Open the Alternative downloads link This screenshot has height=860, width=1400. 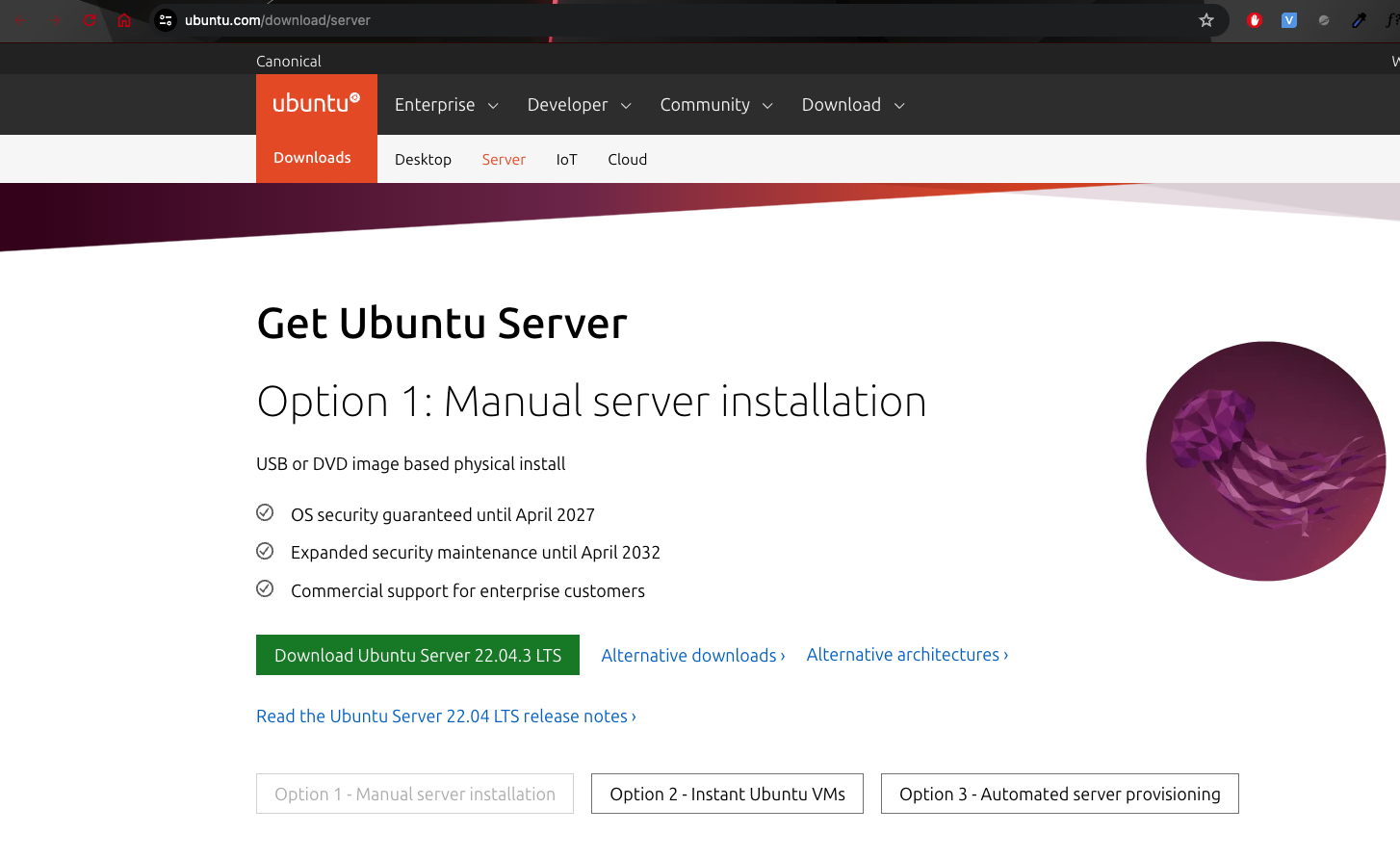(x=693, y=656)
